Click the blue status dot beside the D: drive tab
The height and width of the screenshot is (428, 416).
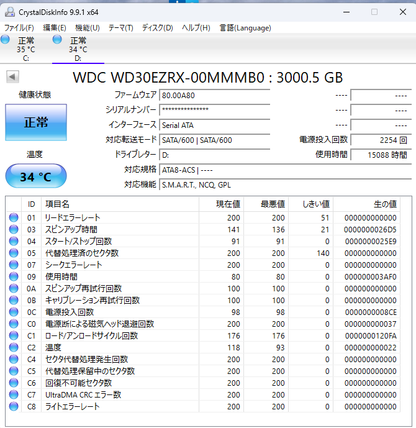(x=57, y=39)
